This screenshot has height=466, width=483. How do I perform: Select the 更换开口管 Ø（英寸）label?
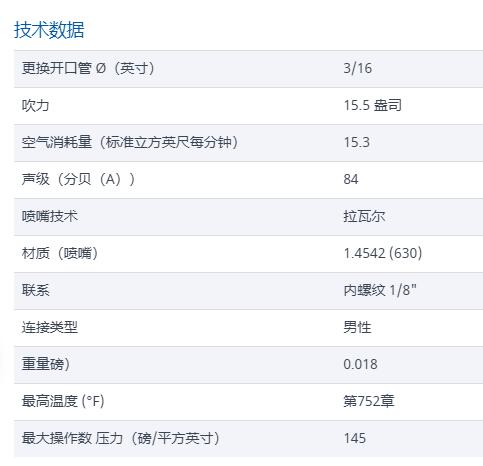click(x=88, y=68)
